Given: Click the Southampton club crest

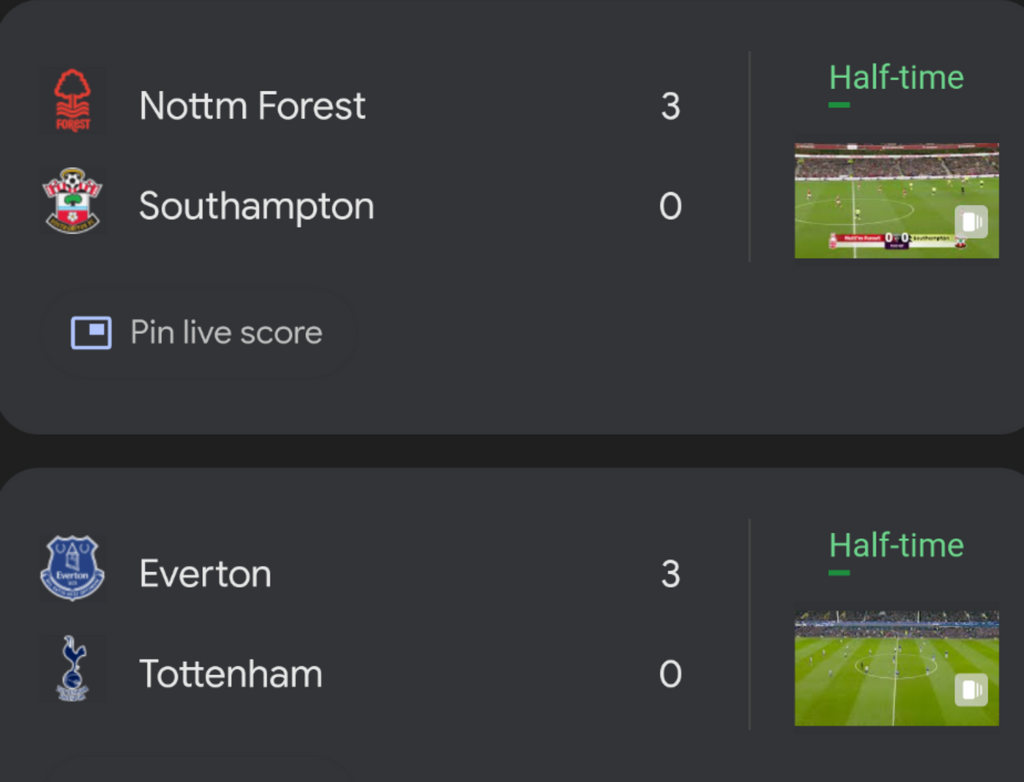Looking at the screenshot, I should (72, 201).
